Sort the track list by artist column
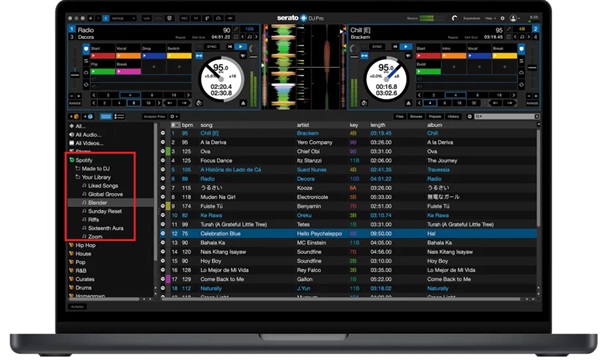The height and width of the screenshot is (360, 600). (303, 125)
